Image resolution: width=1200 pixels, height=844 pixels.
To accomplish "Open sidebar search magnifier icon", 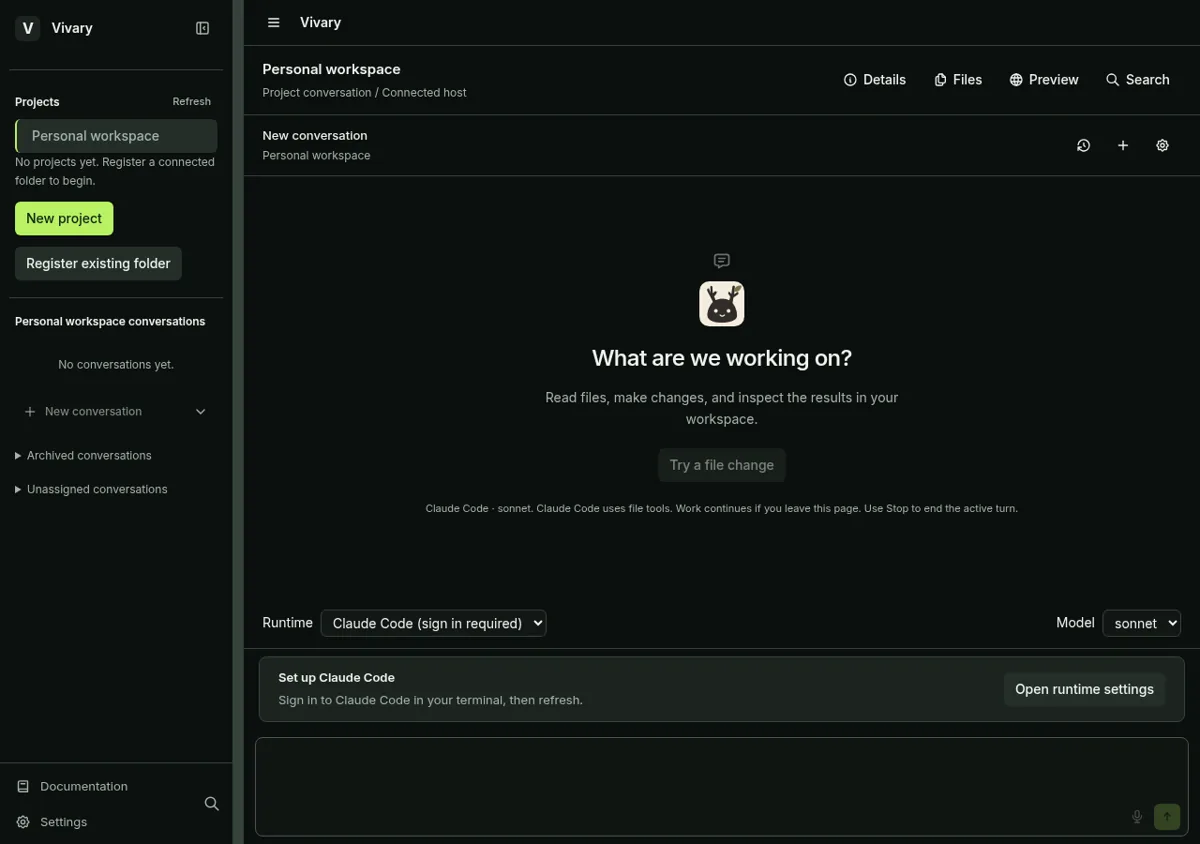I will pos(212,804).
